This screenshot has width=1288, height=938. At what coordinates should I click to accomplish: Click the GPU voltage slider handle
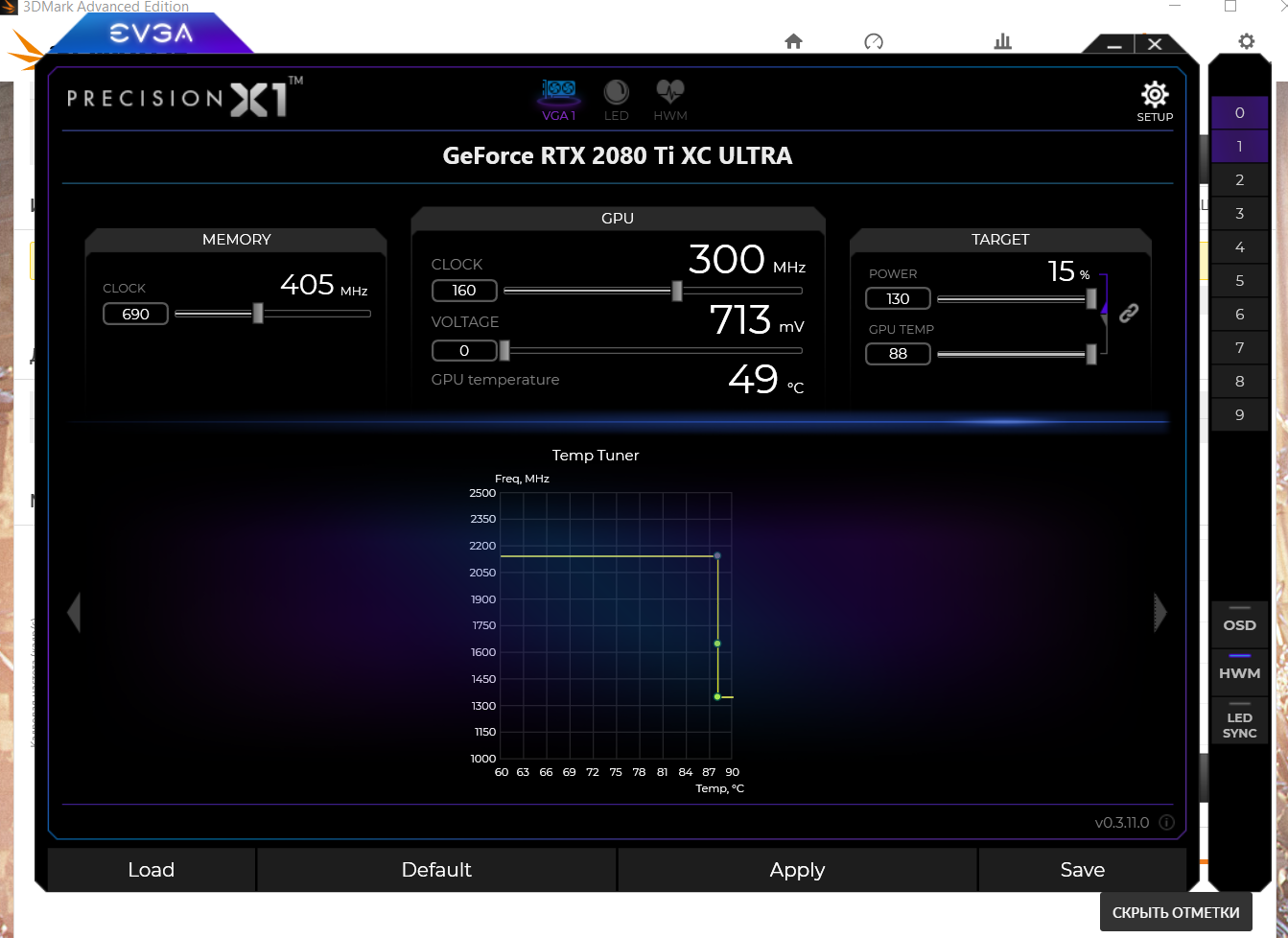point(504,350)
